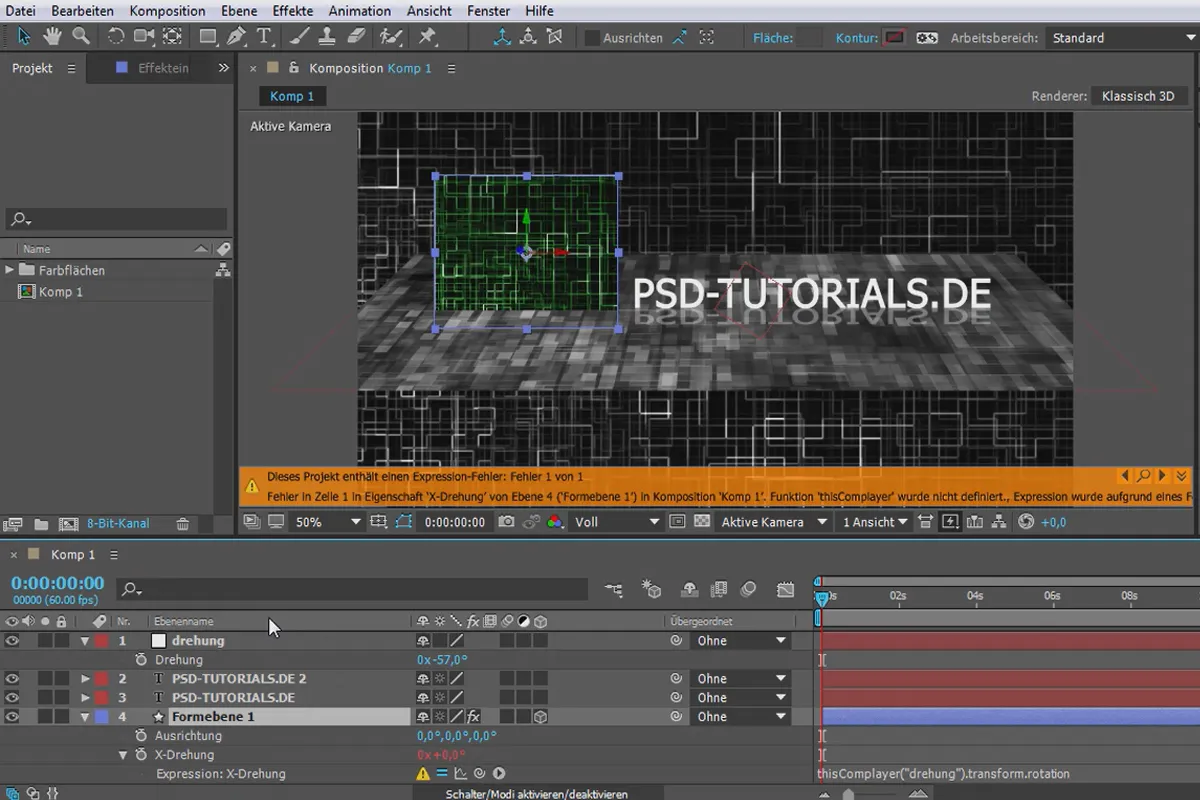
Task: Toggle the stopwatch for Ausrichtung property
Action: (141, 736)
